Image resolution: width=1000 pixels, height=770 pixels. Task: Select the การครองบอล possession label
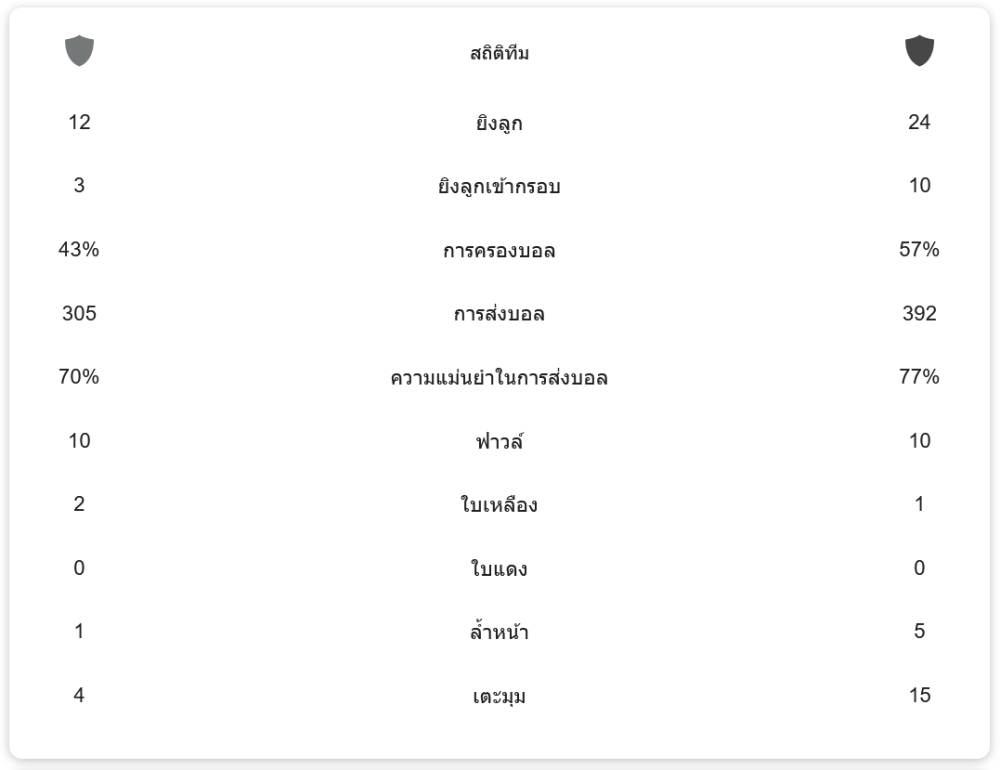click(x=499, y=251)
